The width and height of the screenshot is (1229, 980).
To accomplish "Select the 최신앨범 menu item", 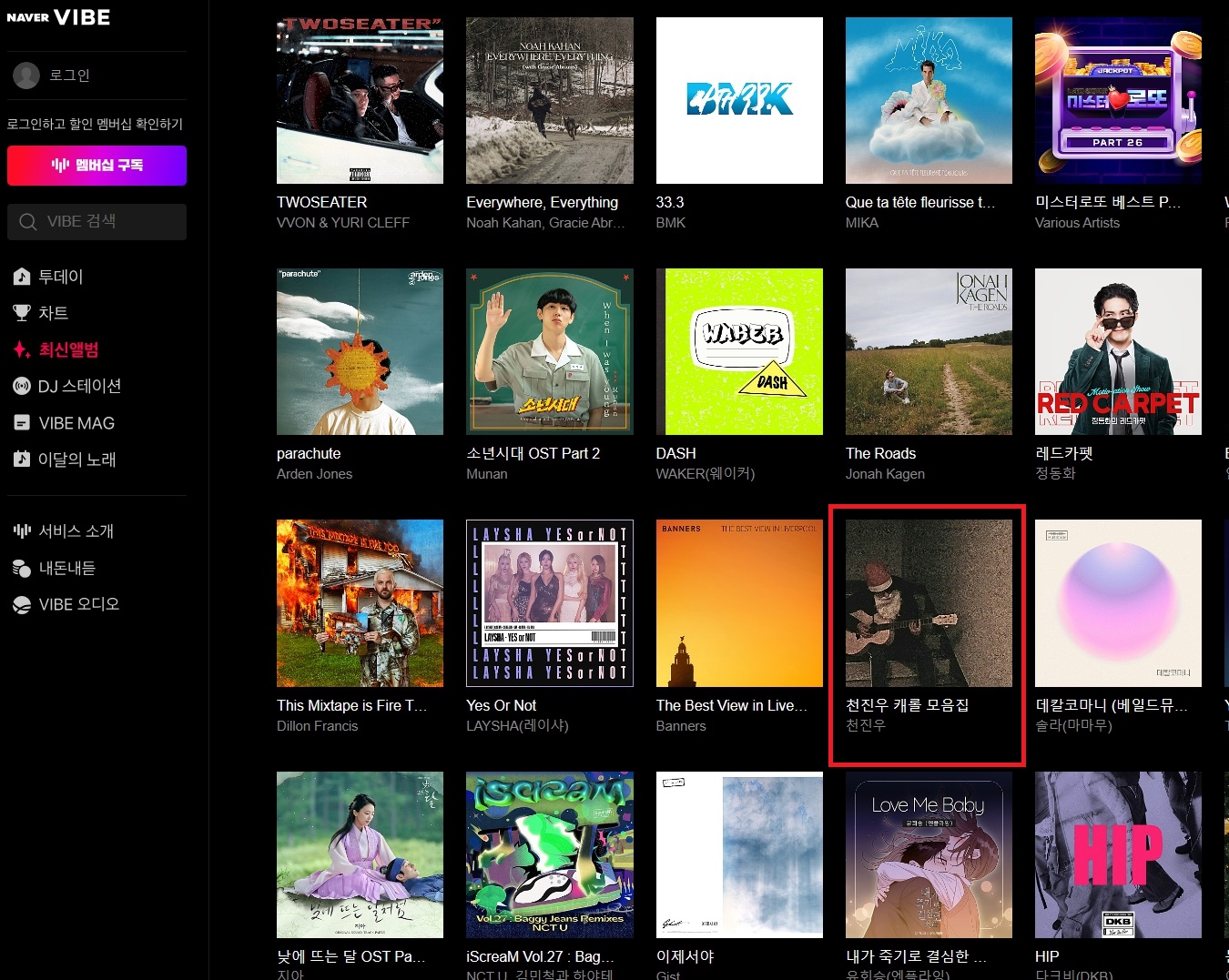I will coord(68,349).
